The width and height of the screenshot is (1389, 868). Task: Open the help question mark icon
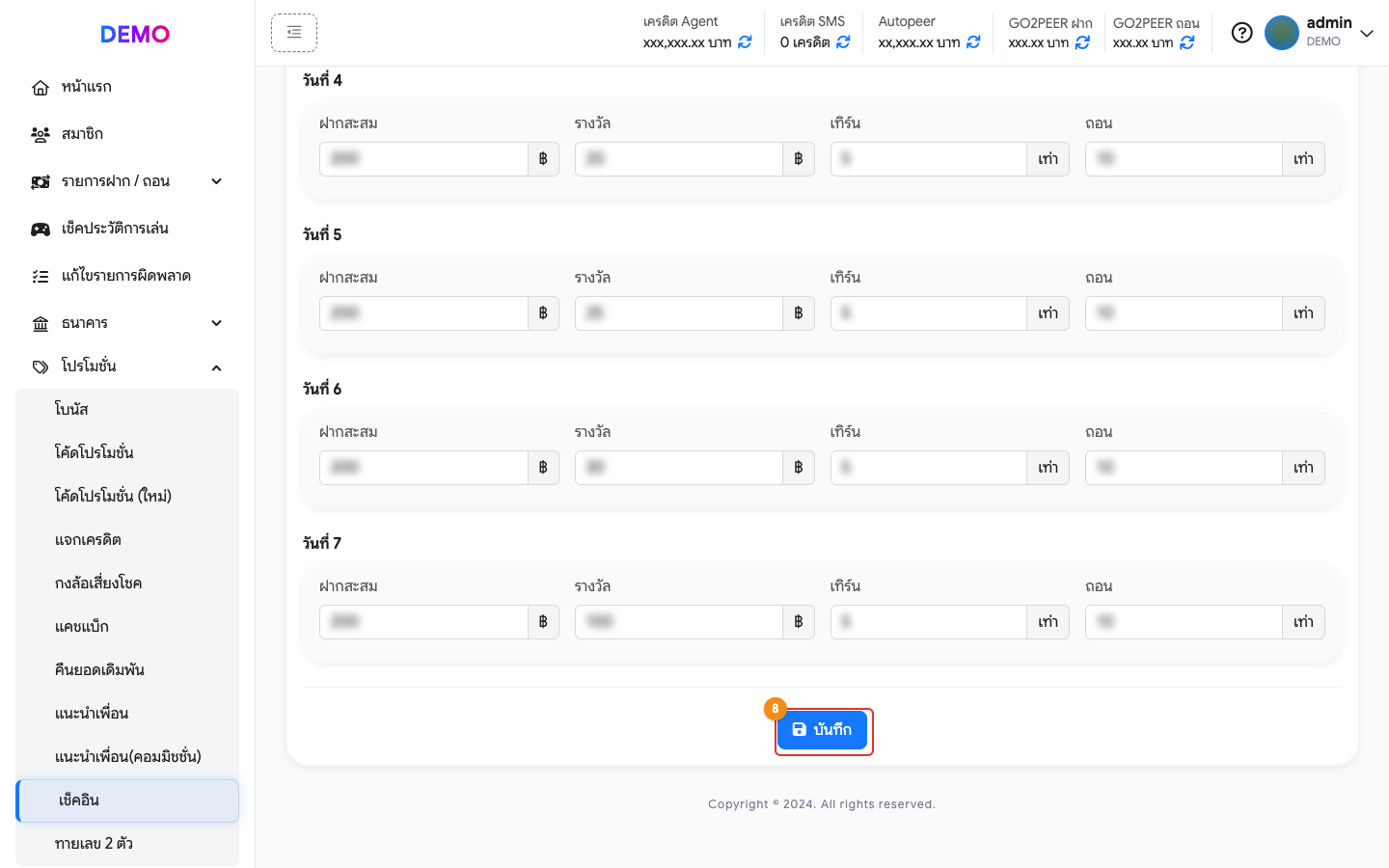pyautogui.click(x=1242, y=33)
